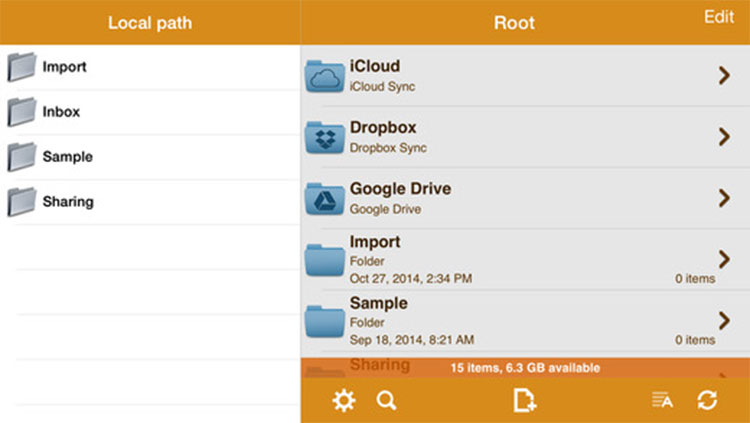Image resolution: width=750 pixels, height=423 pixels.
Task: Click the Root title header
Action: tap(514, 22)
